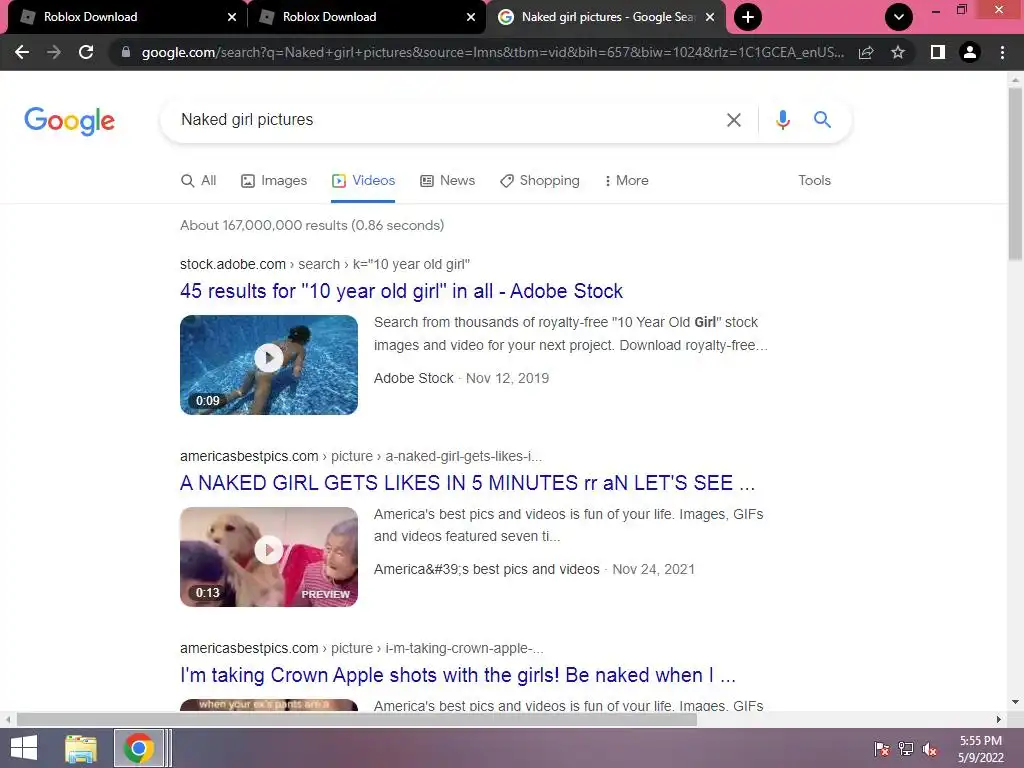This screenshot has height=768, width=1024.
Task: Click the scroll-down arrow of the vertical scrollbar
Action: click(1015, 703)
